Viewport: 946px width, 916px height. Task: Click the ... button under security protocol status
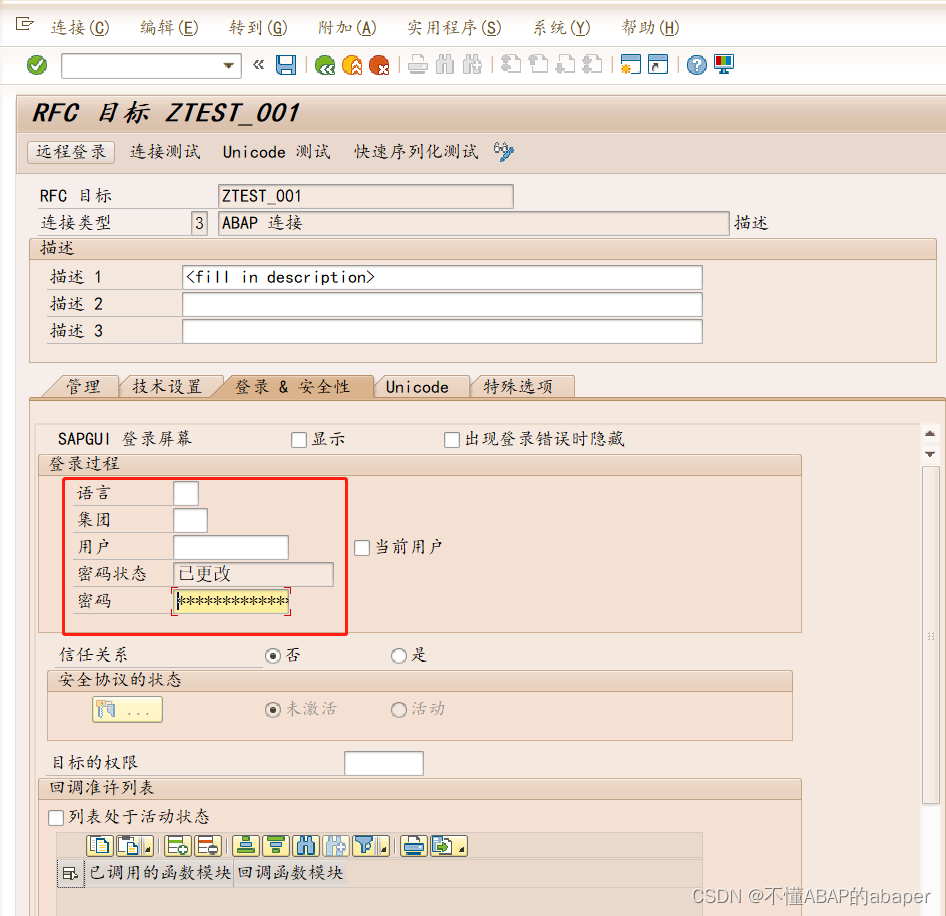pos(128,709)
